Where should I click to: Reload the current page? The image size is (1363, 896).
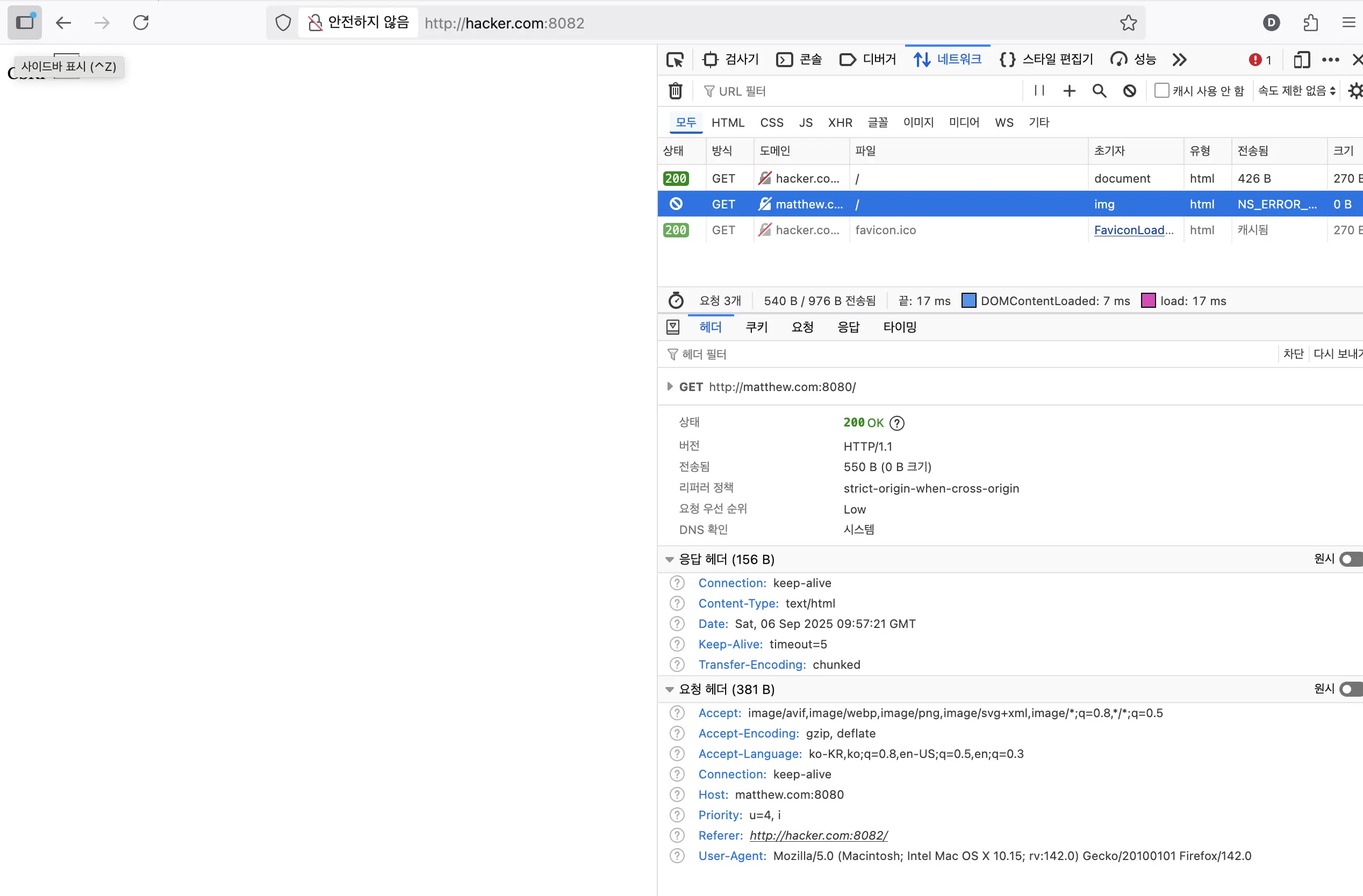click(141, 23)
